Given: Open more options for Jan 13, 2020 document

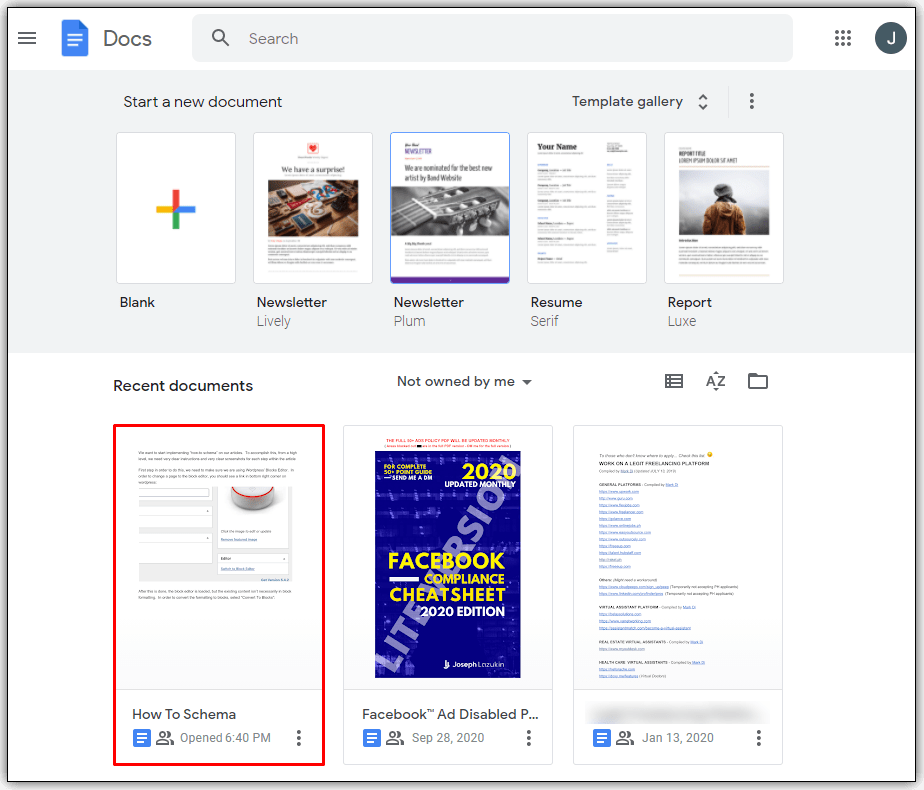Looking at the screenshot, I should point(759,738).
